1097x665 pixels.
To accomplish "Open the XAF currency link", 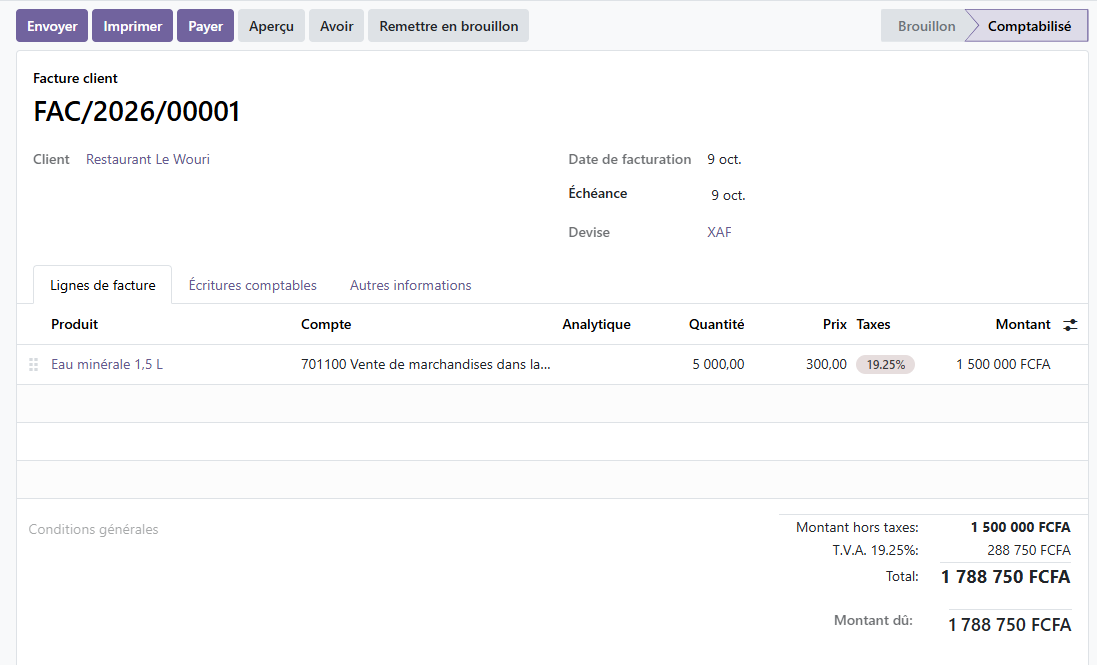I will 719,232.
